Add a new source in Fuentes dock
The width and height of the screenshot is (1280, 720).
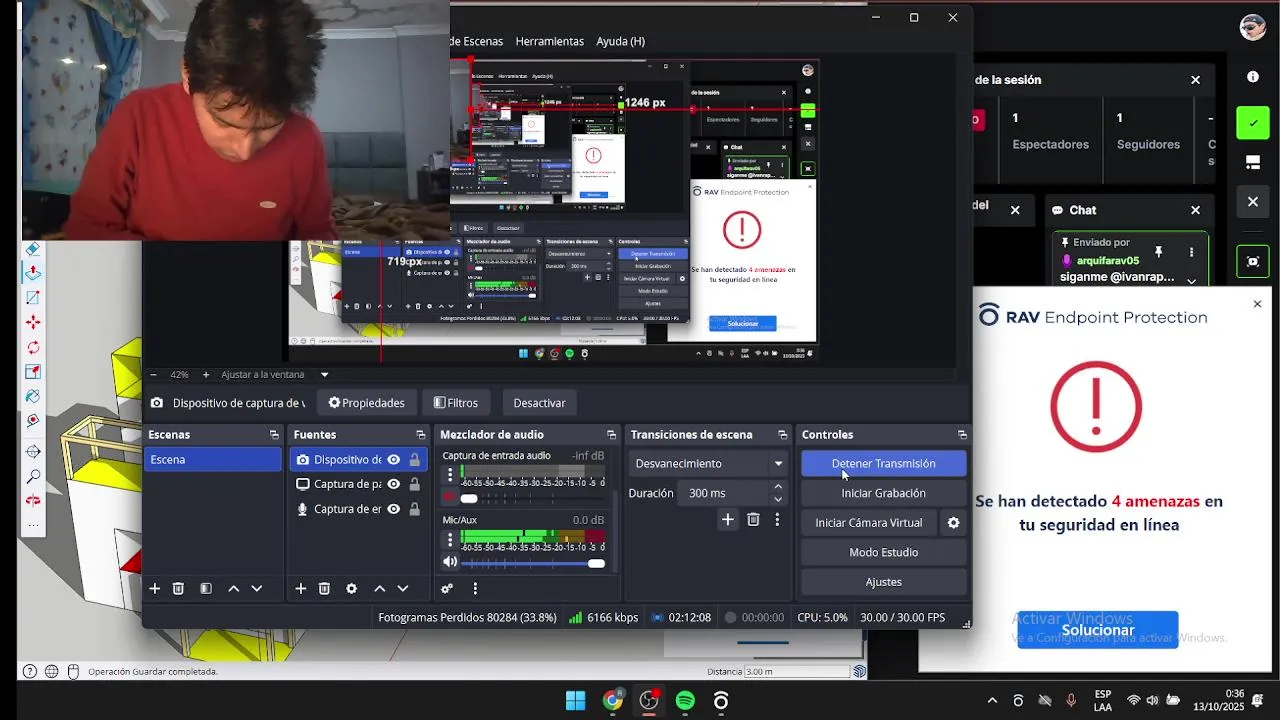click(x=300, y=589)
